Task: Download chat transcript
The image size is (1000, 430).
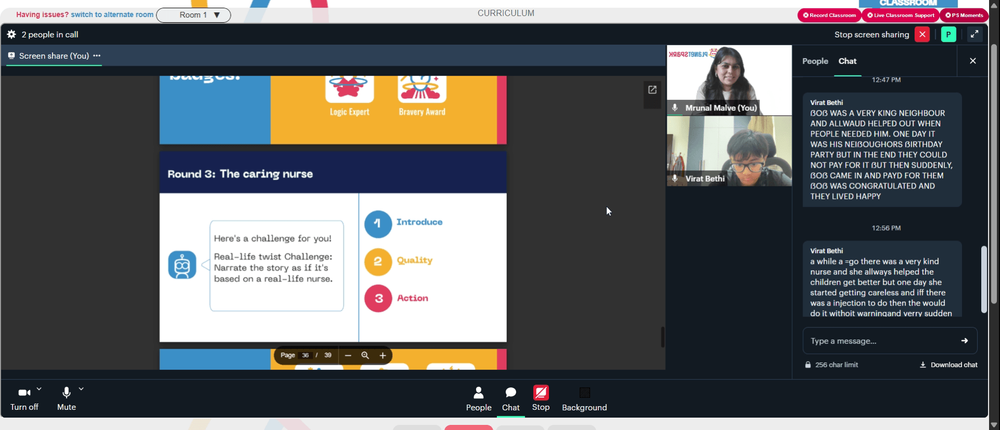Action: point(948,365)
